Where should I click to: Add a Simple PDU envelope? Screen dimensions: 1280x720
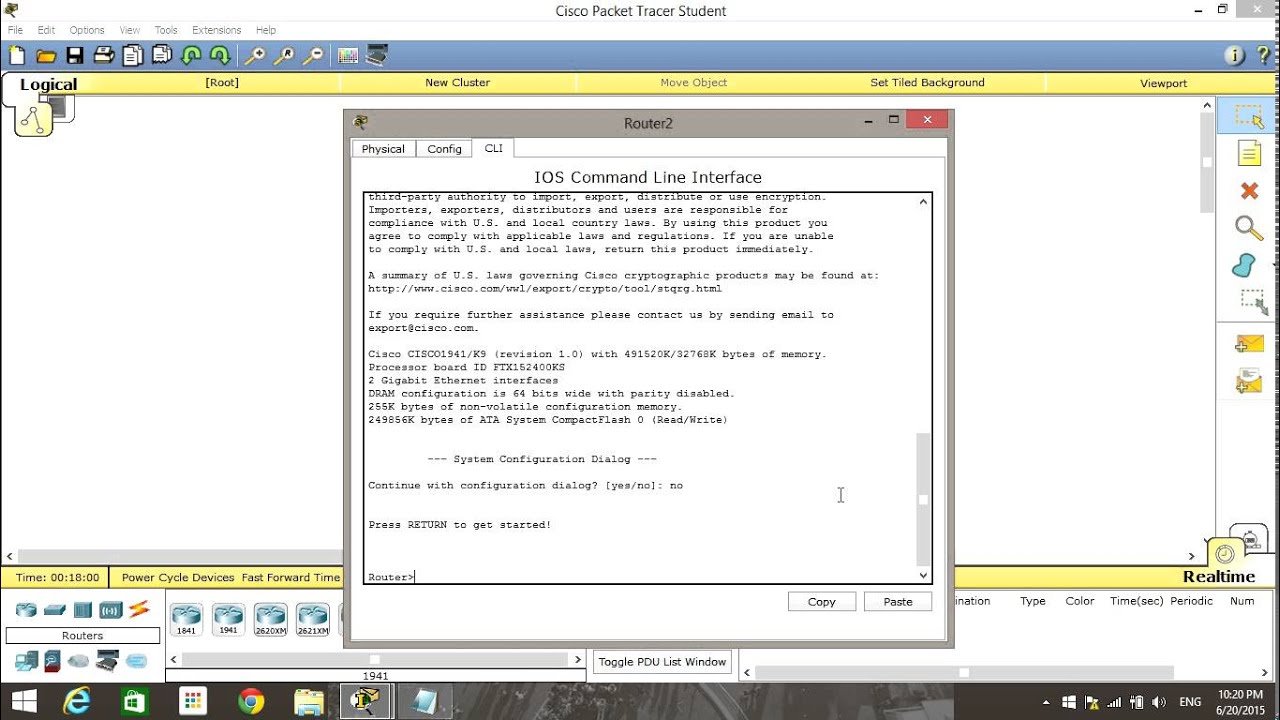(1249, 344)
